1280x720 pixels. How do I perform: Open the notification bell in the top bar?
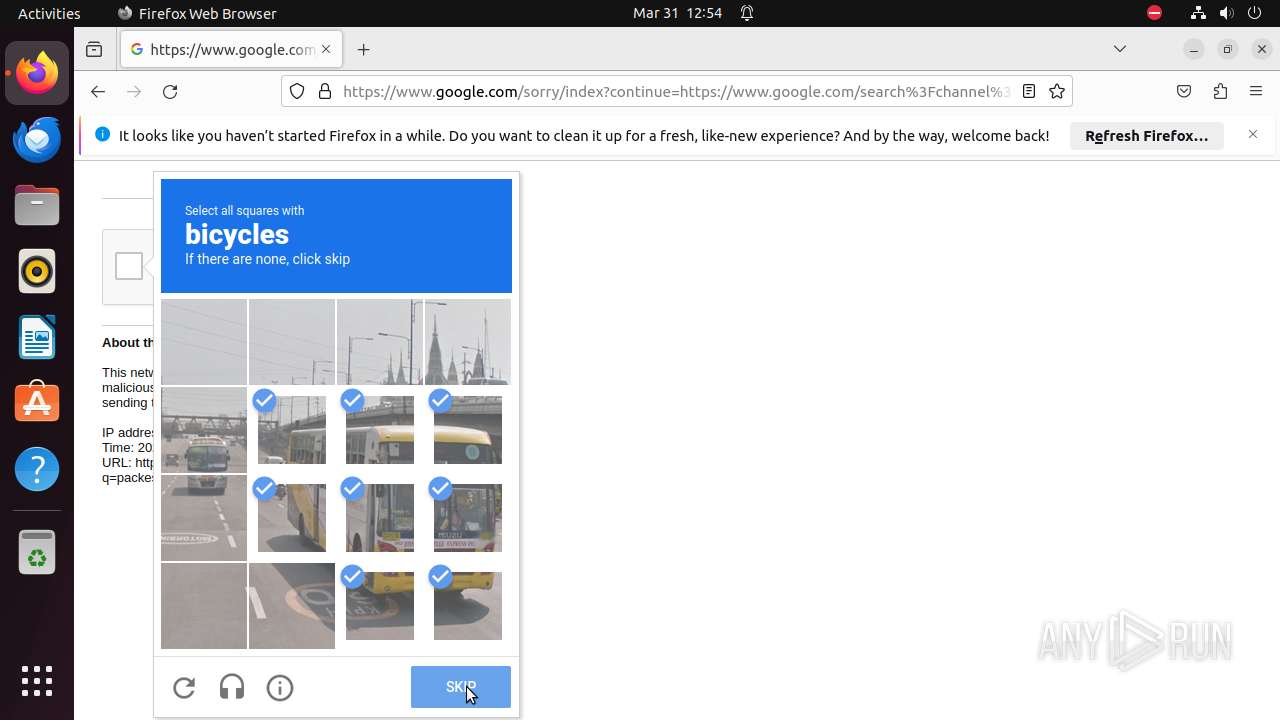tap(747, 13)
